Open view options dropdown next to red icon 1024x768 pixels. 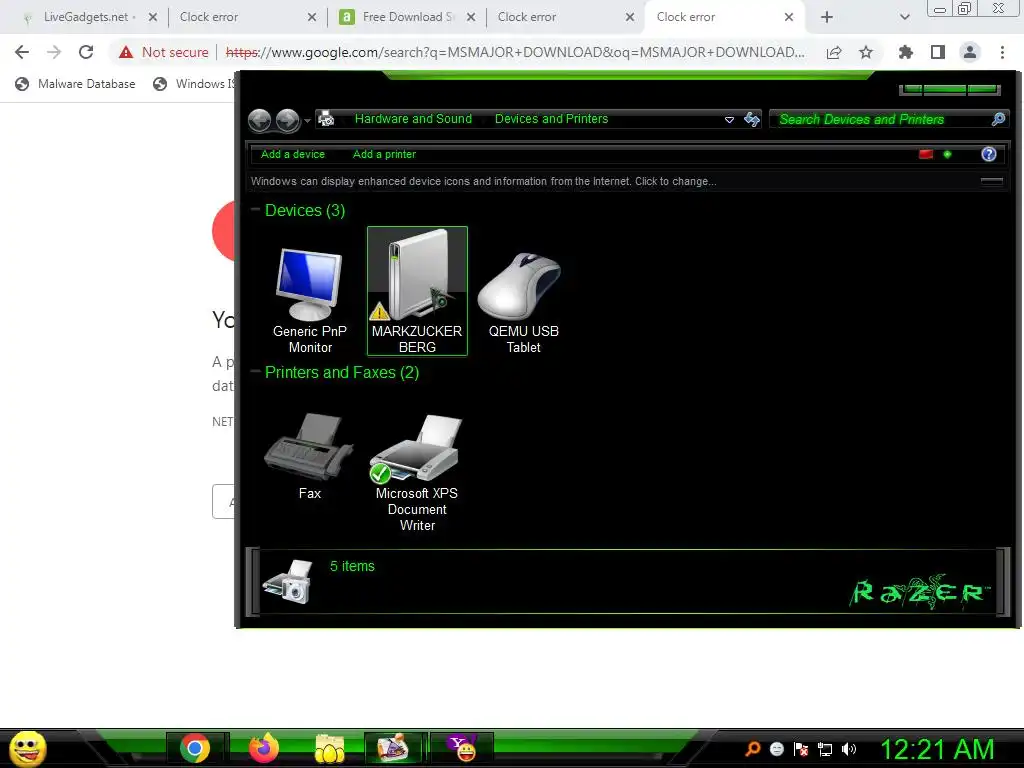point(948,154)
